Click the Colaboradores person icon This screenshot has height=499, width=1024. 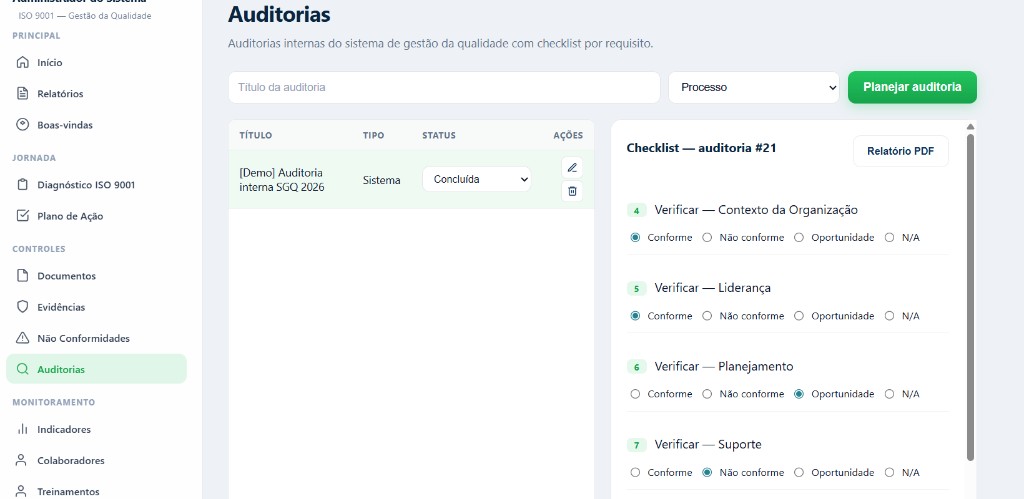point(22,460)
